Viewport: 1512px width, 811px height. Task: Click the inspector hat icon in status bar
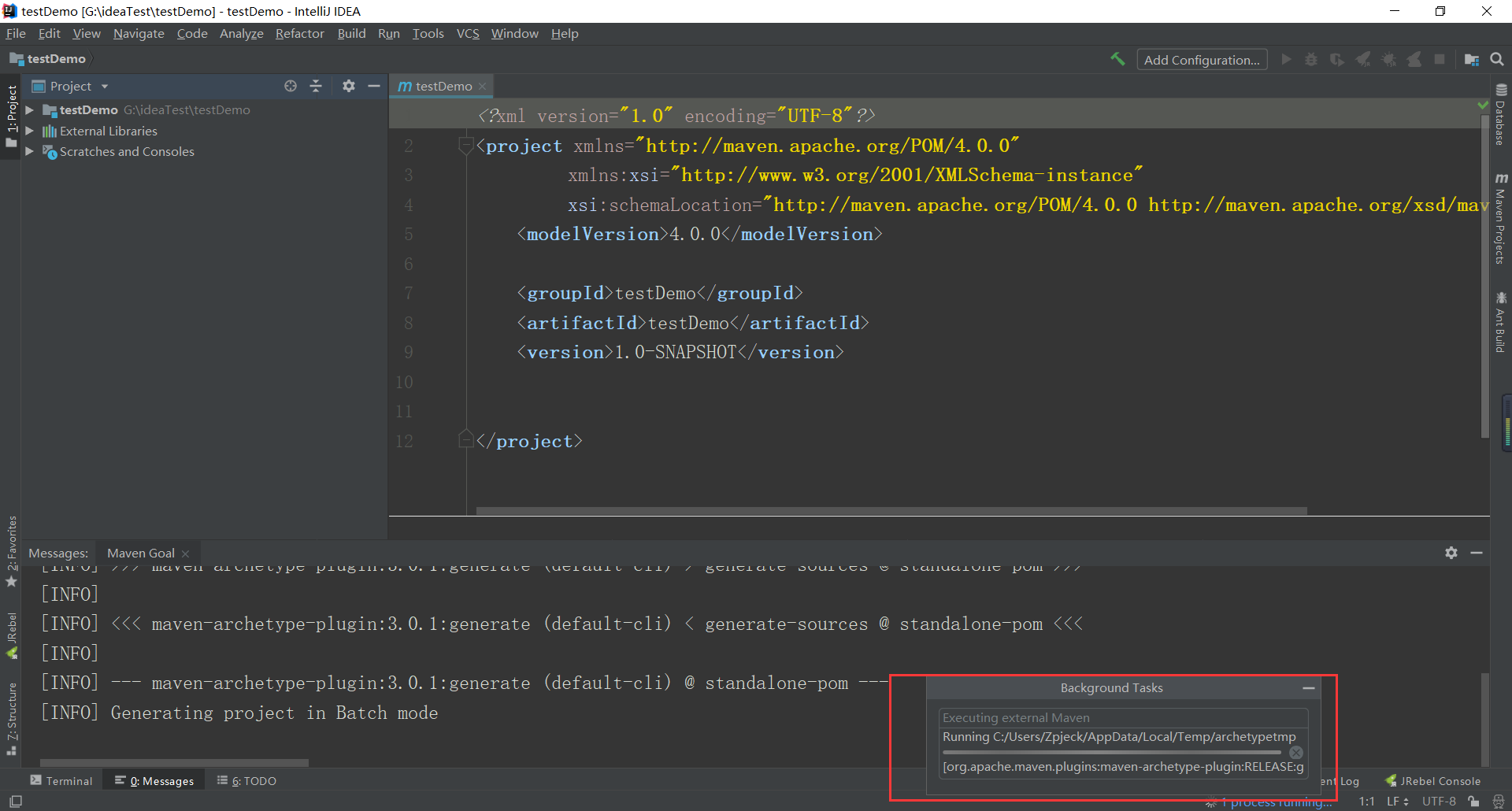[x=1499, y=802]
